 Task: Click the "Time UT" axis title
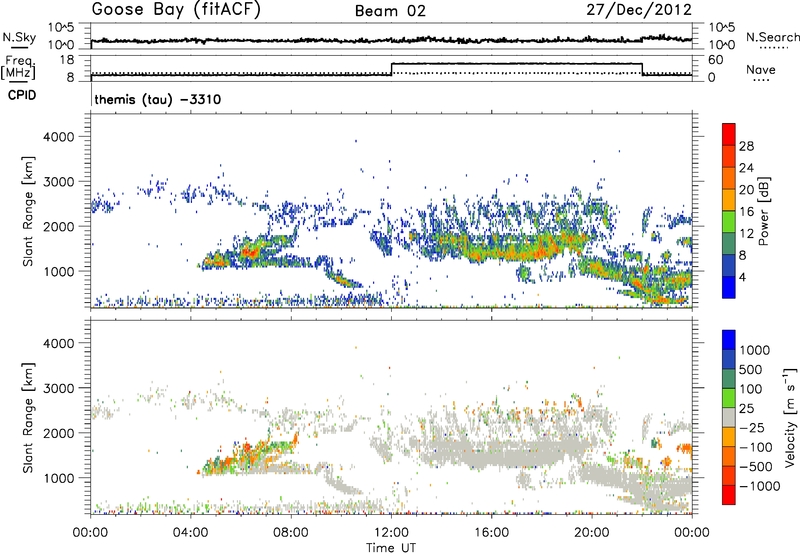[391, 548]
